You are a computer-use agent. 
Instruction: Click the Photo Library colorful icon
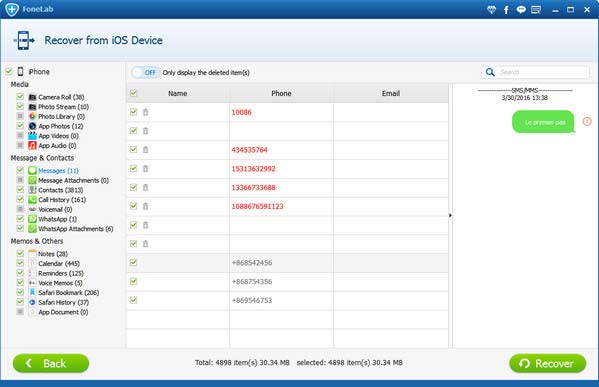coord(32,116)
